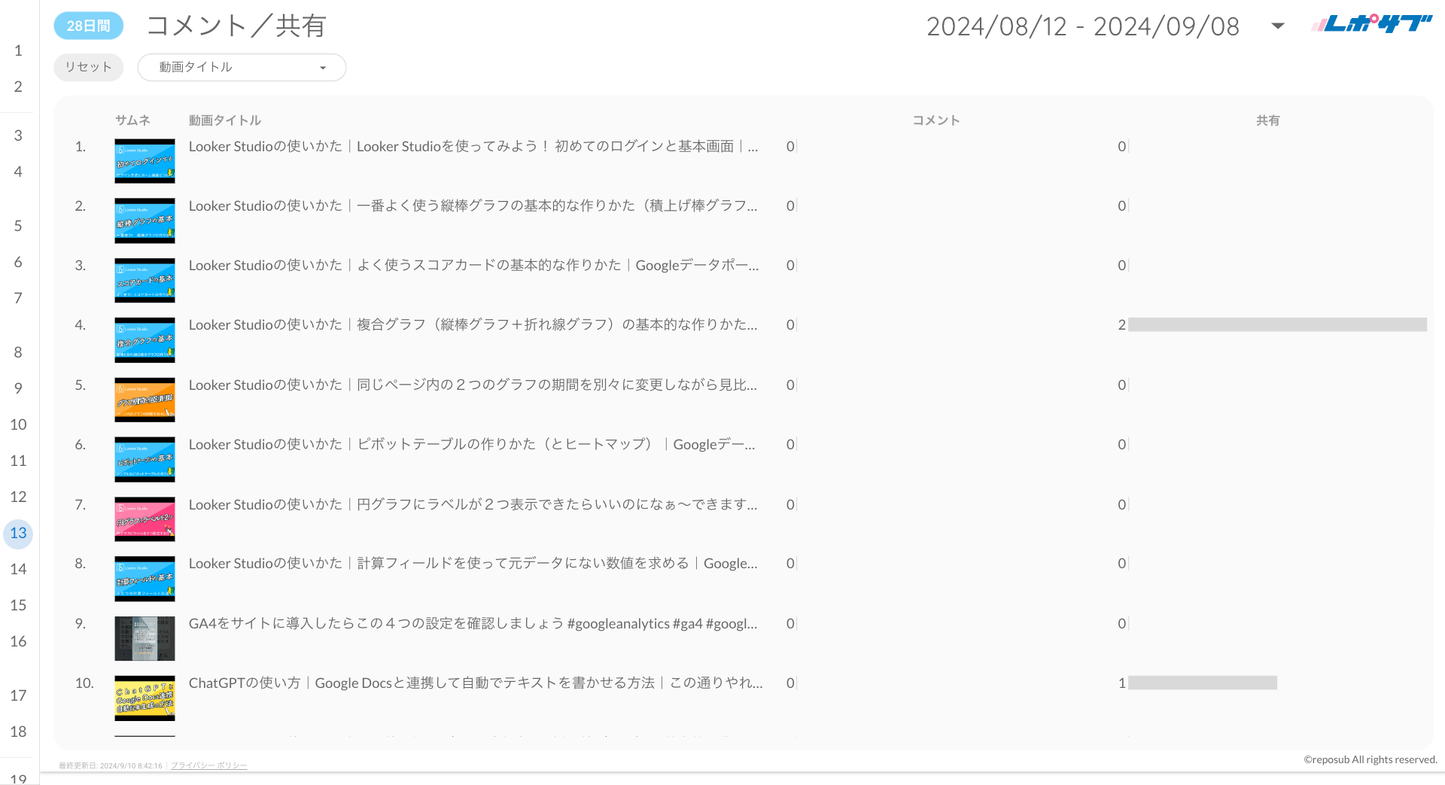Screen dimensions: 1445x785
Task: Go to page 1 in sidebar
Action: 18,50
